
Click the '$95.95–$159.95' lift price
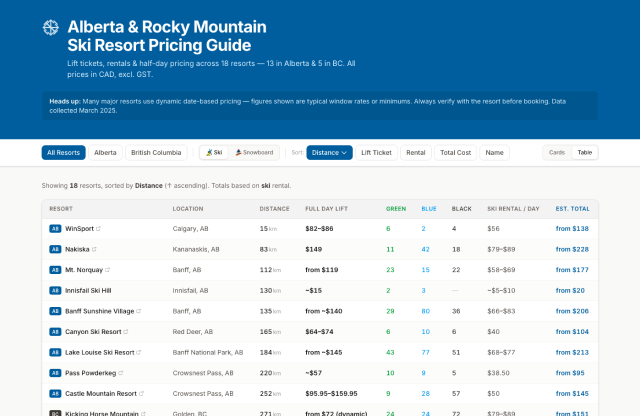[331, 394]
